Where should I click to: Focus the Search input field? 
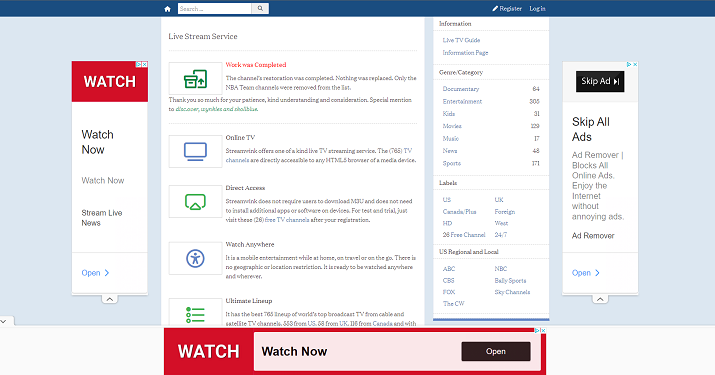click(214, 9)
